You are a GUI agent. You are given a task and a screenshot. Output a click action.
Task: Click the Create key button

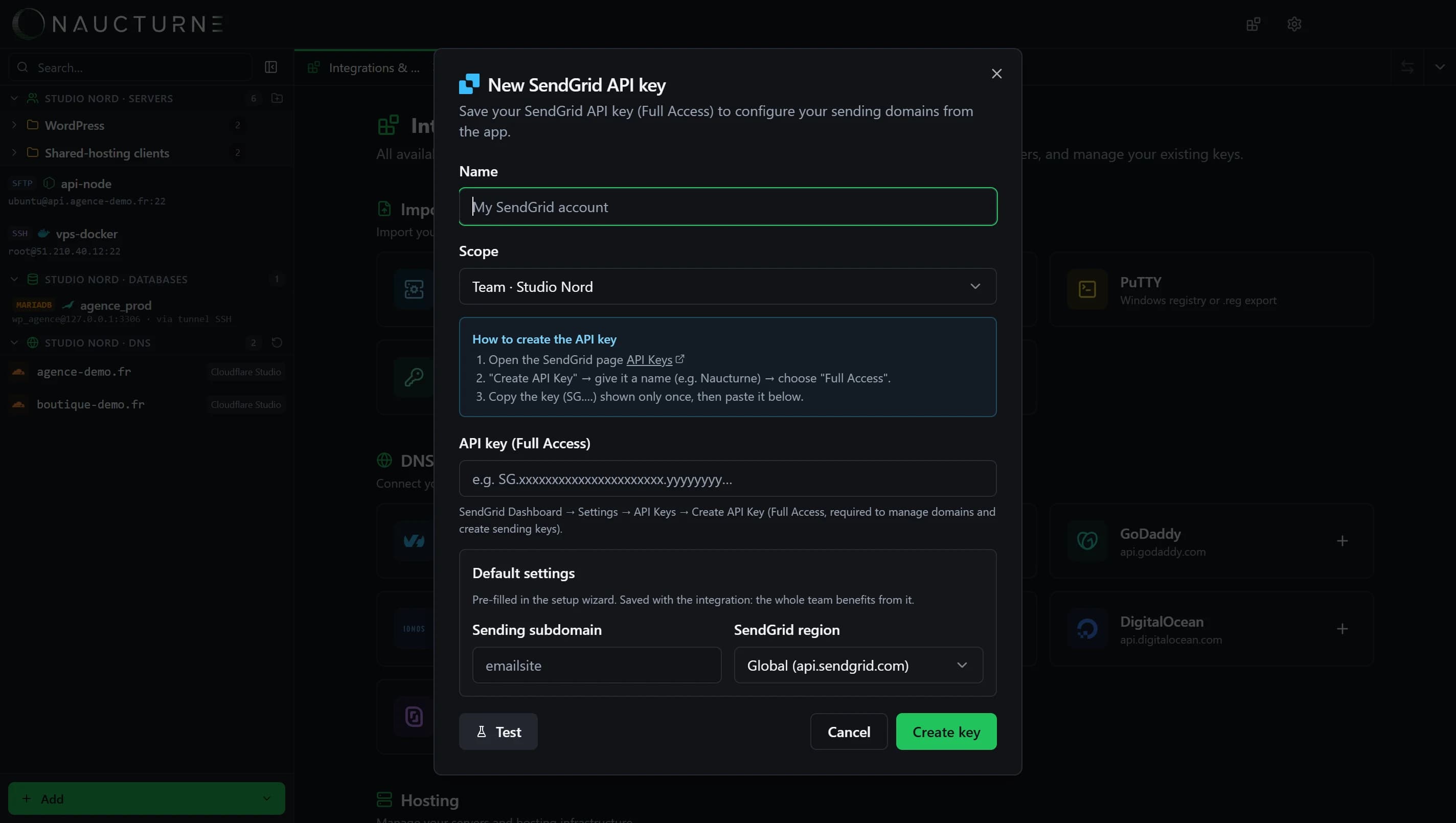pos(946,731)
